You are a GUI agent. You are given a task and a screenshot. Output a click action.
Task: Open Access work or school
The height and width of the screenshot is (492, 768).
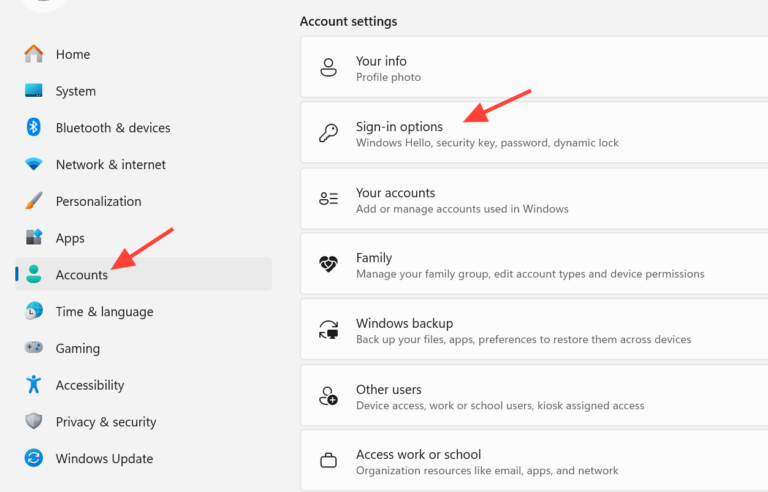[x=534, y=461]
